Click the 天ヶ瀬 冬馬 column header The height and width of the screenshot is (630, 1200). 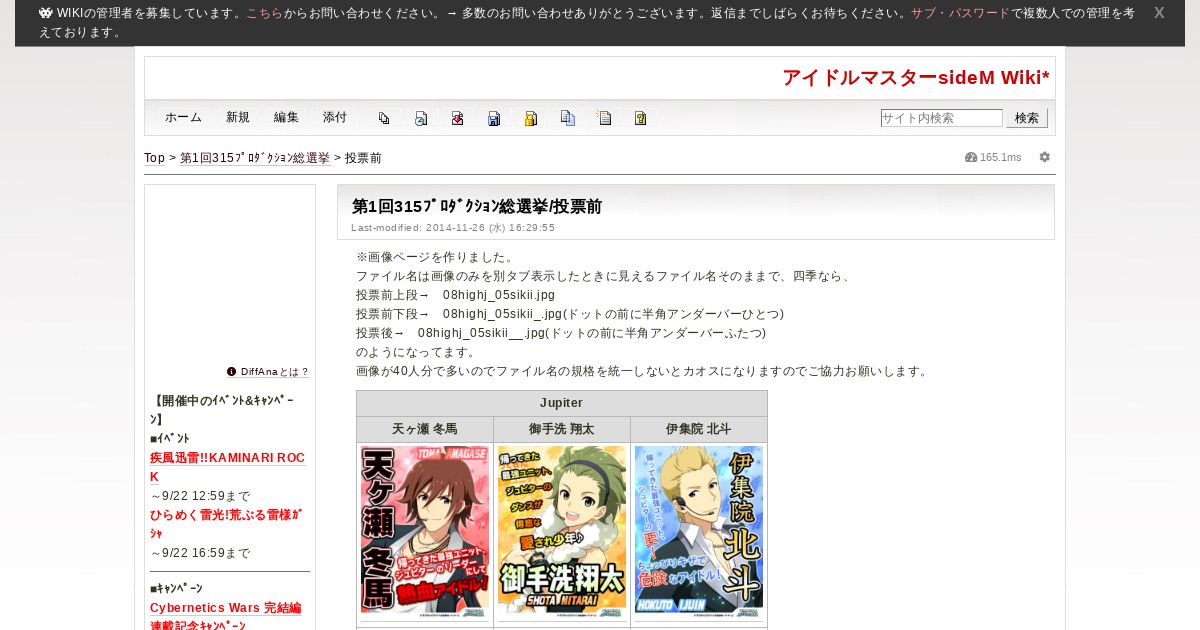(x=425, y=429)
